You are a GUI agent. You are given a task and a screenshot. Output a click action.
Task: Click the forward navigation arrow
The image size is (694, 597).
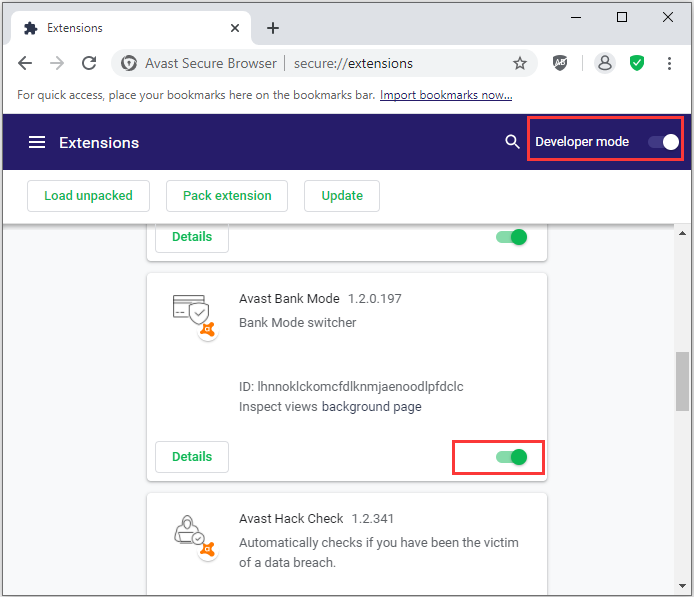(x=57, y=63)
